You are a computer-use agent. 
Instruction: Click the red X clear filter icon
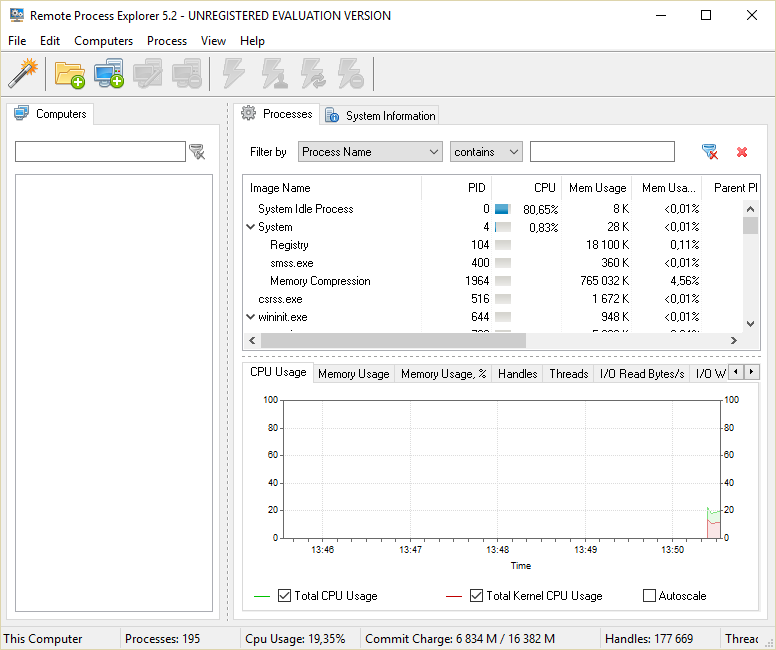741,152
